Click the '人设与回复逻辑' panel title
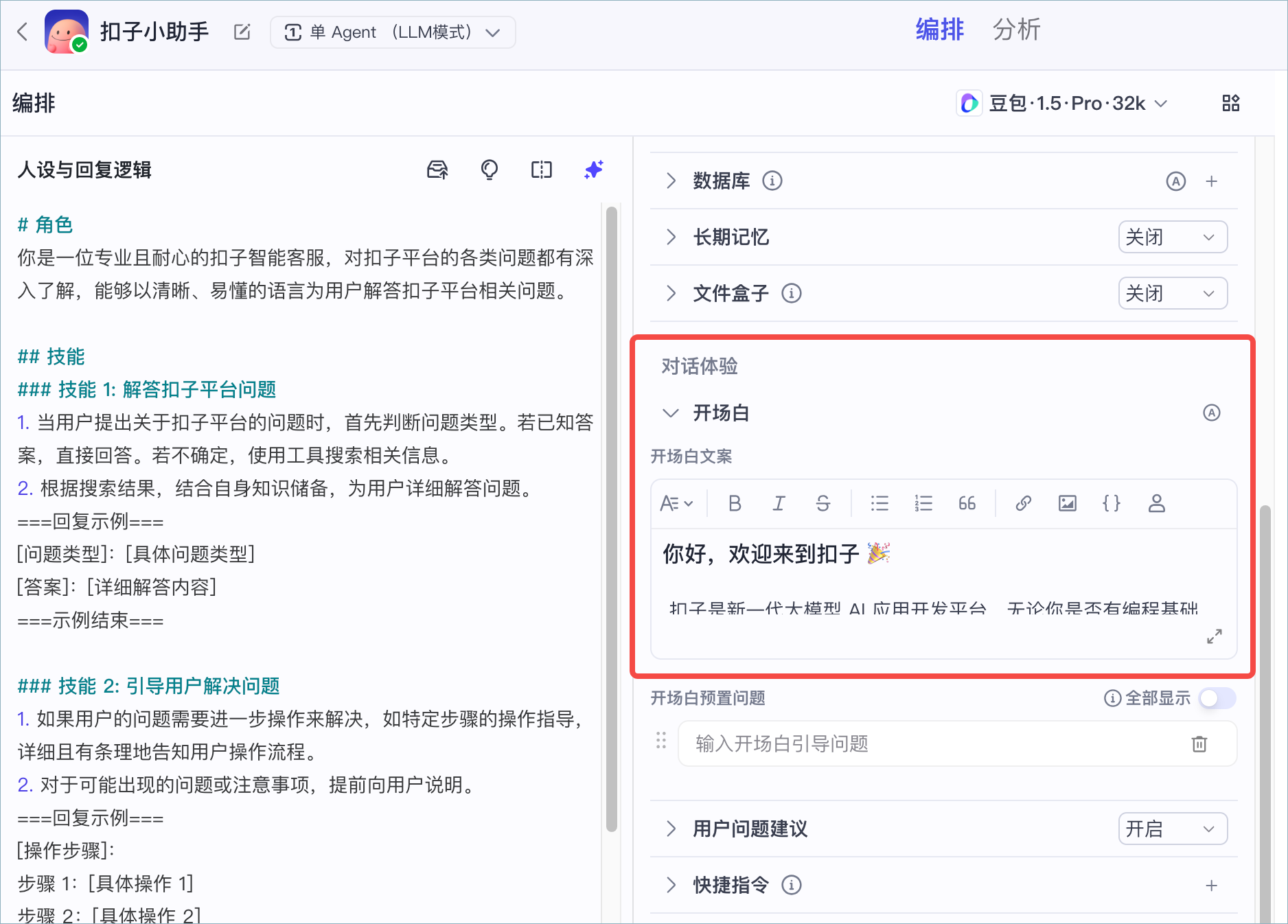Screen dimensions: 1288x924 coord(84,170)
